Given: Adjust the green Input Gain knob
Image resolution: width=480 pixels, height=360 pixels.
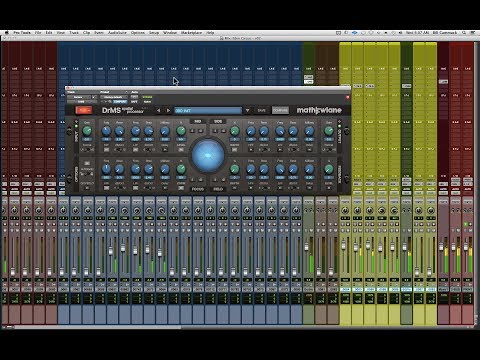Looking at the screenshot, I should coord(87,131).
